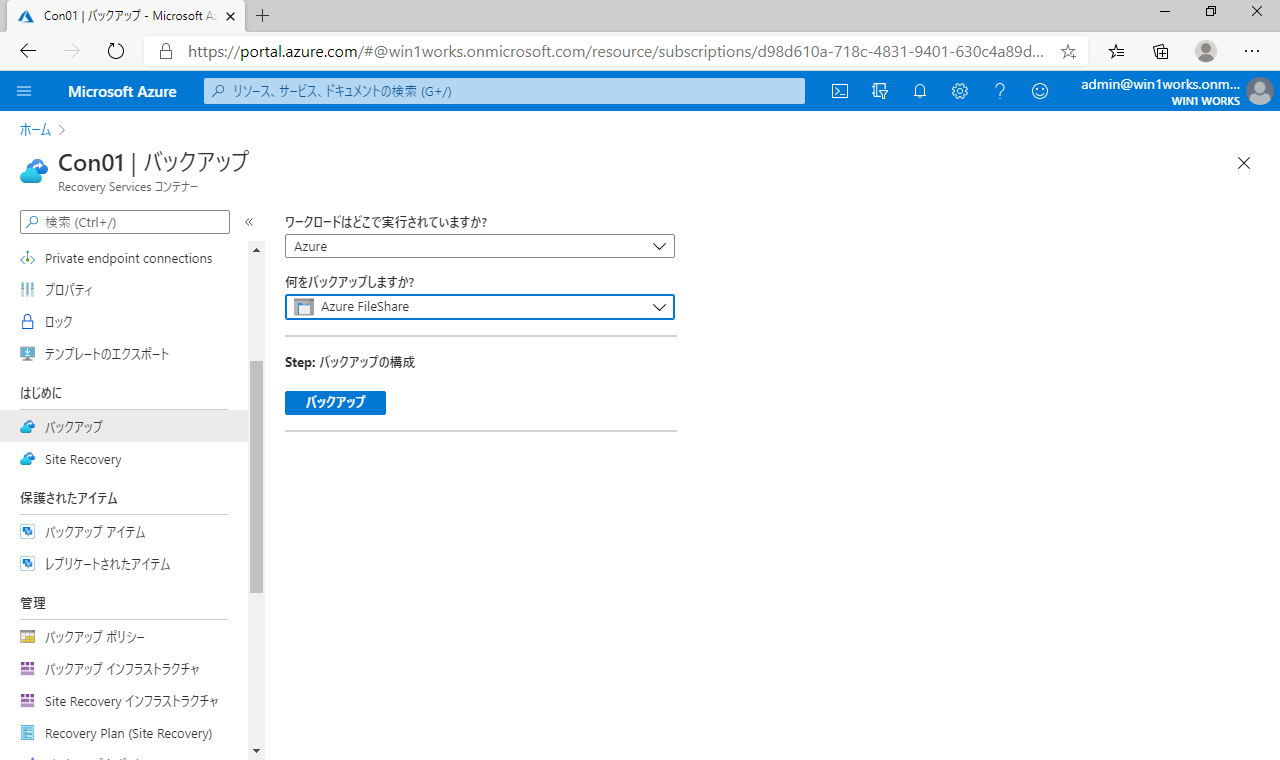The width and height of the screenshot is (1280, 760).
Task: Close the Con01 backup blade
Action: [x=1244, y=163]
